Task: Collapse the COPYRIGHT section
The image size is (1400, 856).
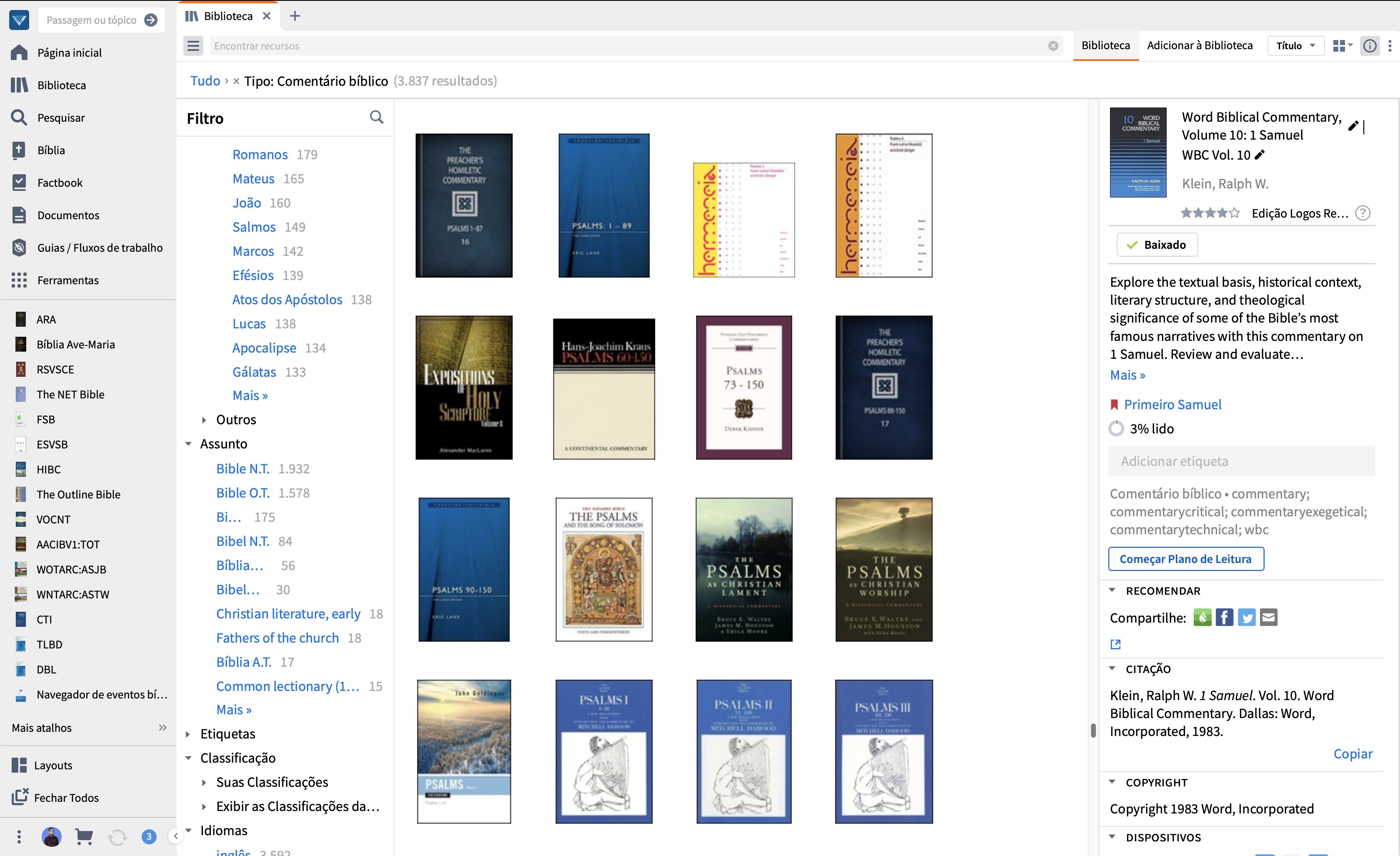Action: [x=1112, y=781]
